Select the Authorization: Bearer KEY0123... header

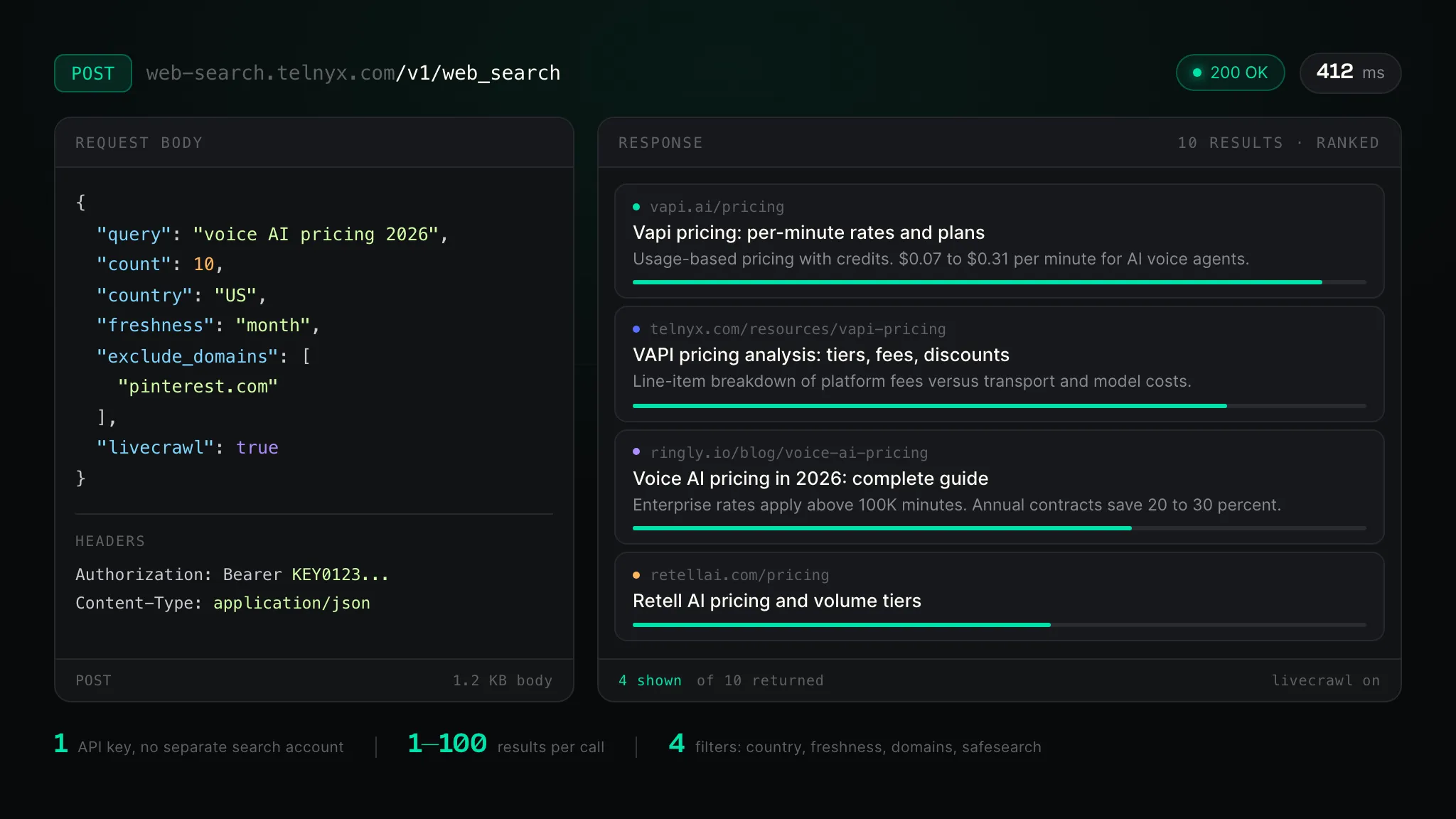[x=232, y=574]
